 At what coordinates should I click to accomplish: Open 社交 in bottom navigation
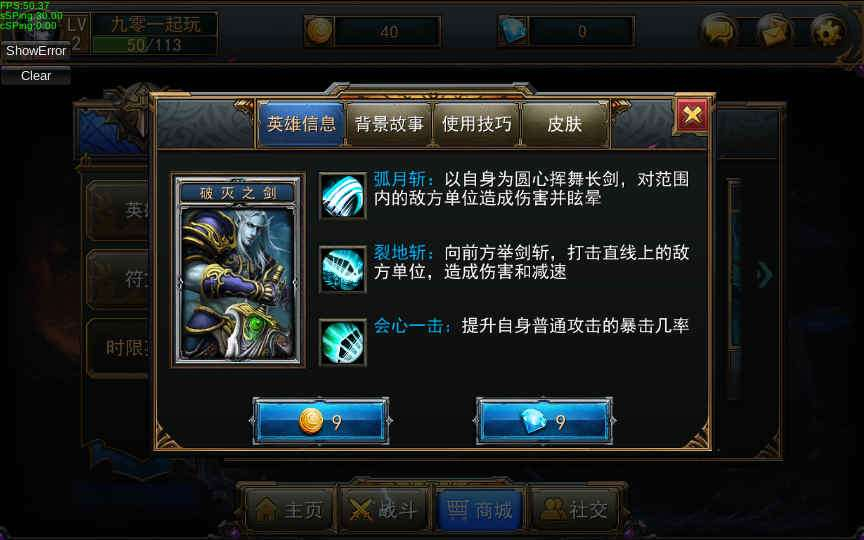(574, 510)
